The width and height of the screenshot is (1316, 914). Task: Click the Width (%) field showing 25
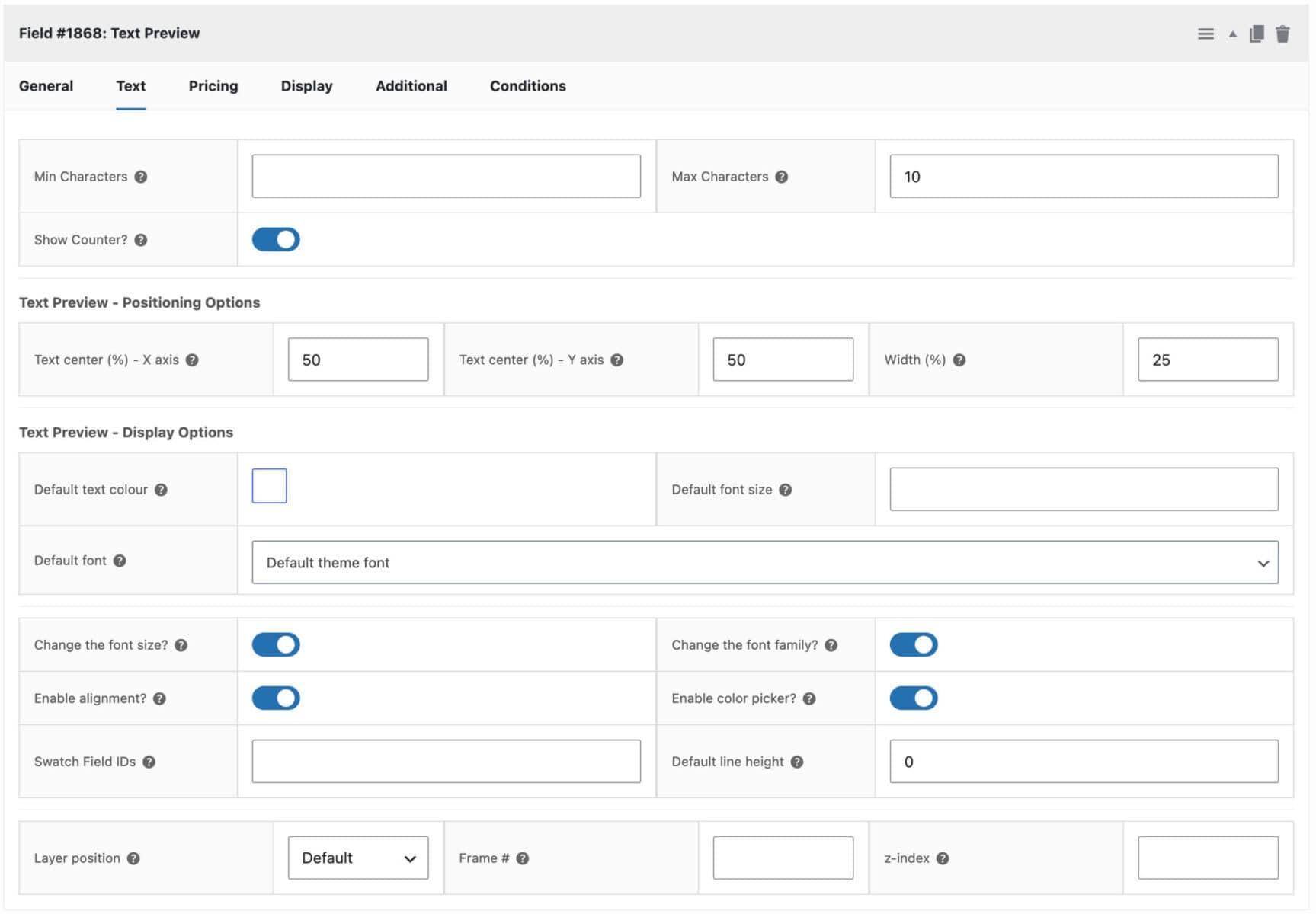(x=1209, y=360)
